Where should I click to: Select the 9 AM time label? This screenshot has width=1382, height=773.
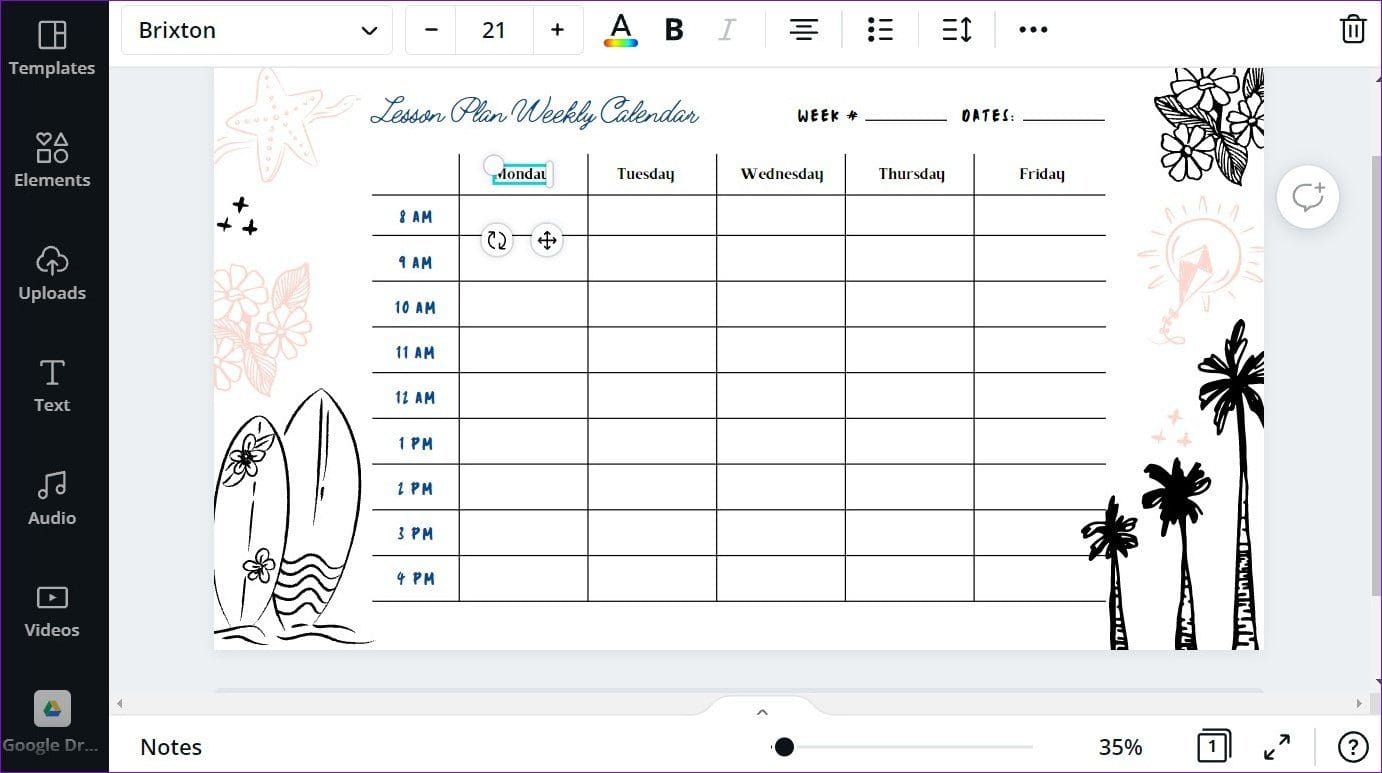click(415, 263)
